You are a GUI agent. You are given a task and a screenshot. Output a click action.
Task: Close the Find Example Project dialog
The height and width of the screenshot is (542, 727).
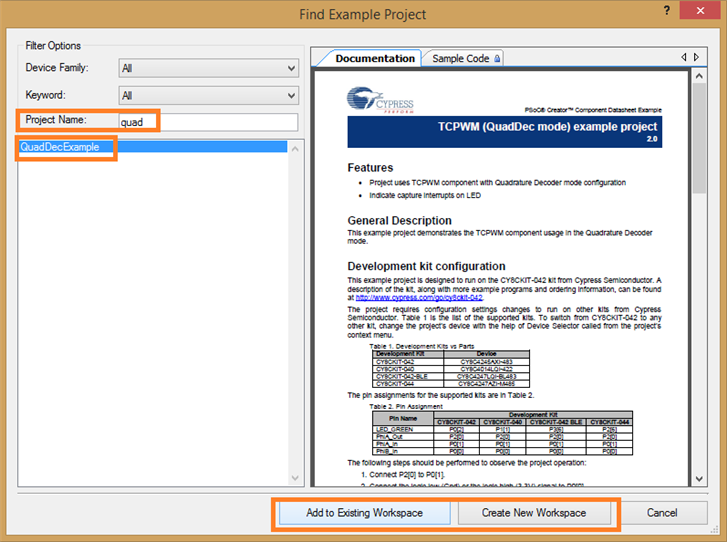(700, 12)
